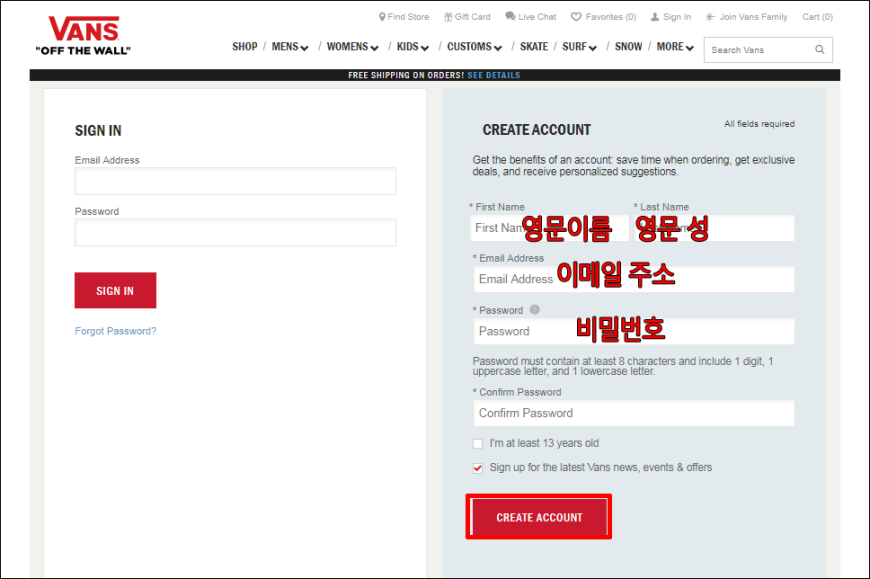Click the password requirements hint text
This screenshot has height=579, width=870.
coord(623,366)
